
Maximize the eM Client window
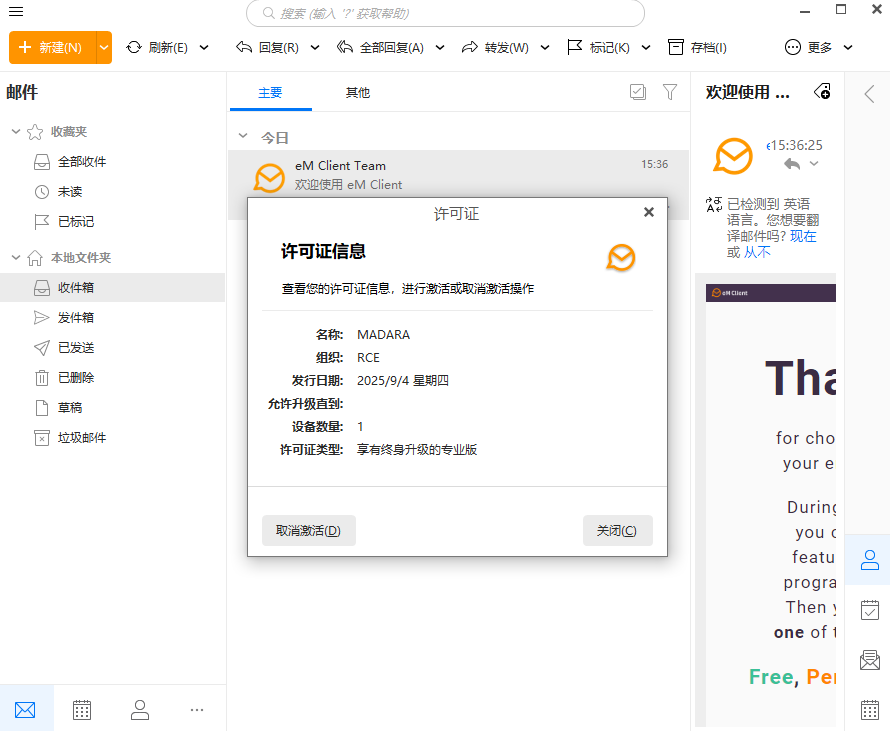[x=841, y=9]
